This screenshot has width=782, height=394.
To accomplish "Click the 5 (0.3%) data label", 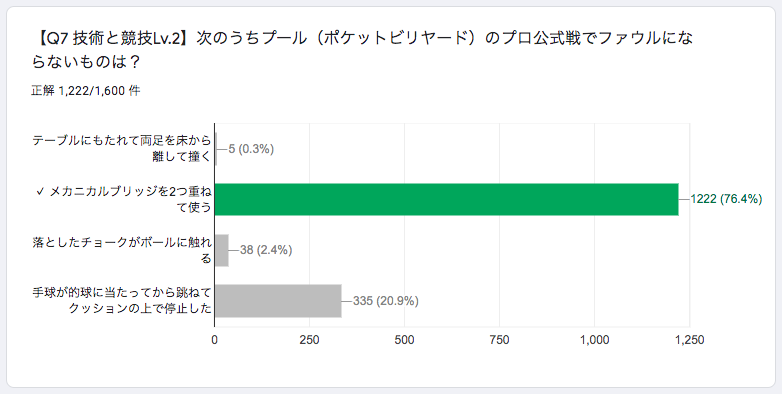I will click(x=251, y=149).
